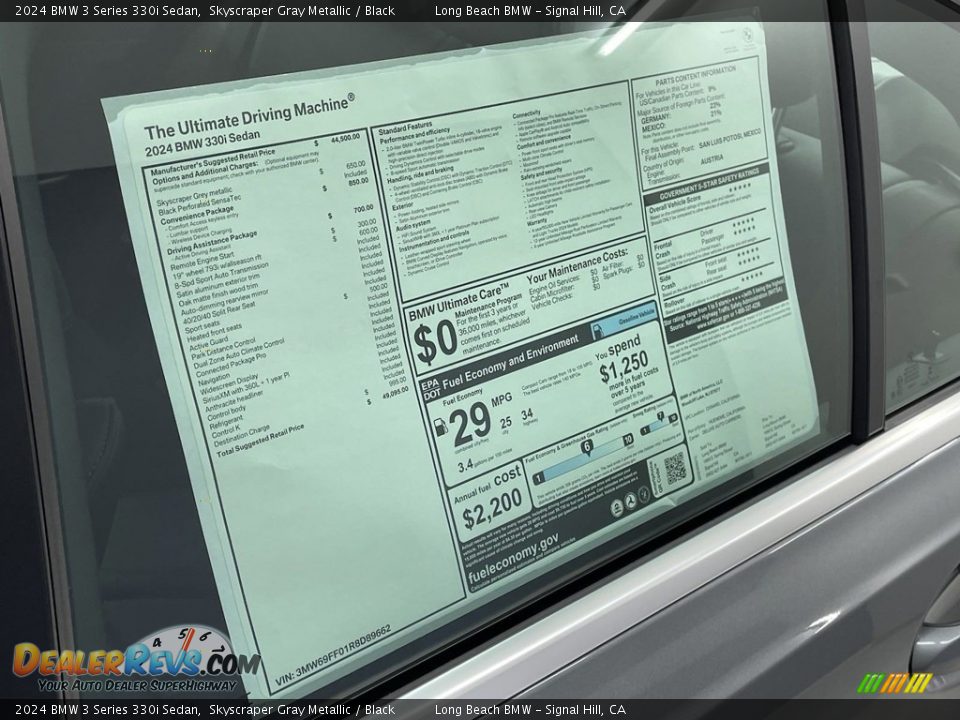Click 'Your Maintenance Costs:' heading
The image size is (960, 720).
pyautogui.click(x=576, y=266)
